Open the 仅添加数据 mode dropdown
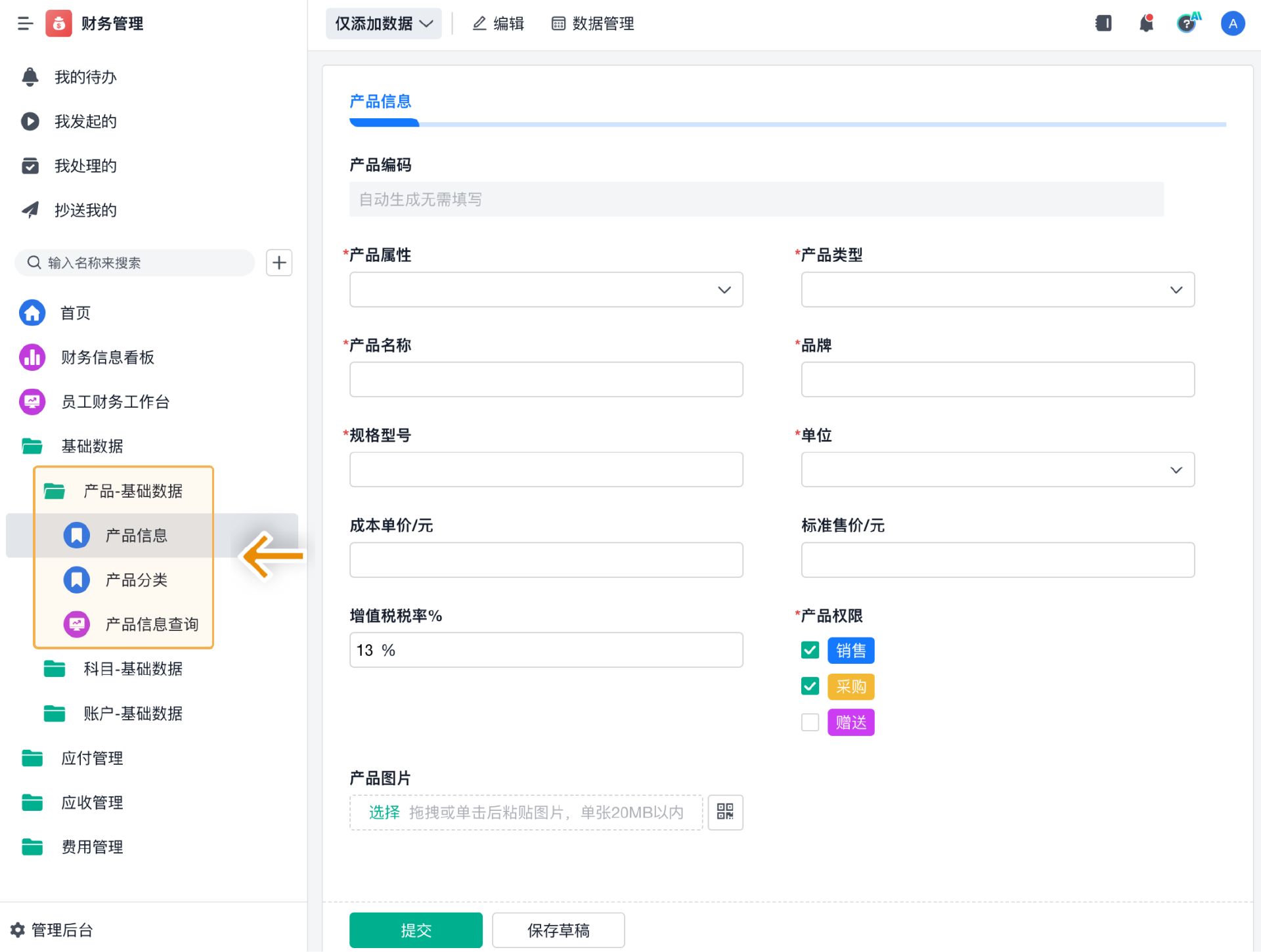The image size is (1261, 952). click(384, 24)
